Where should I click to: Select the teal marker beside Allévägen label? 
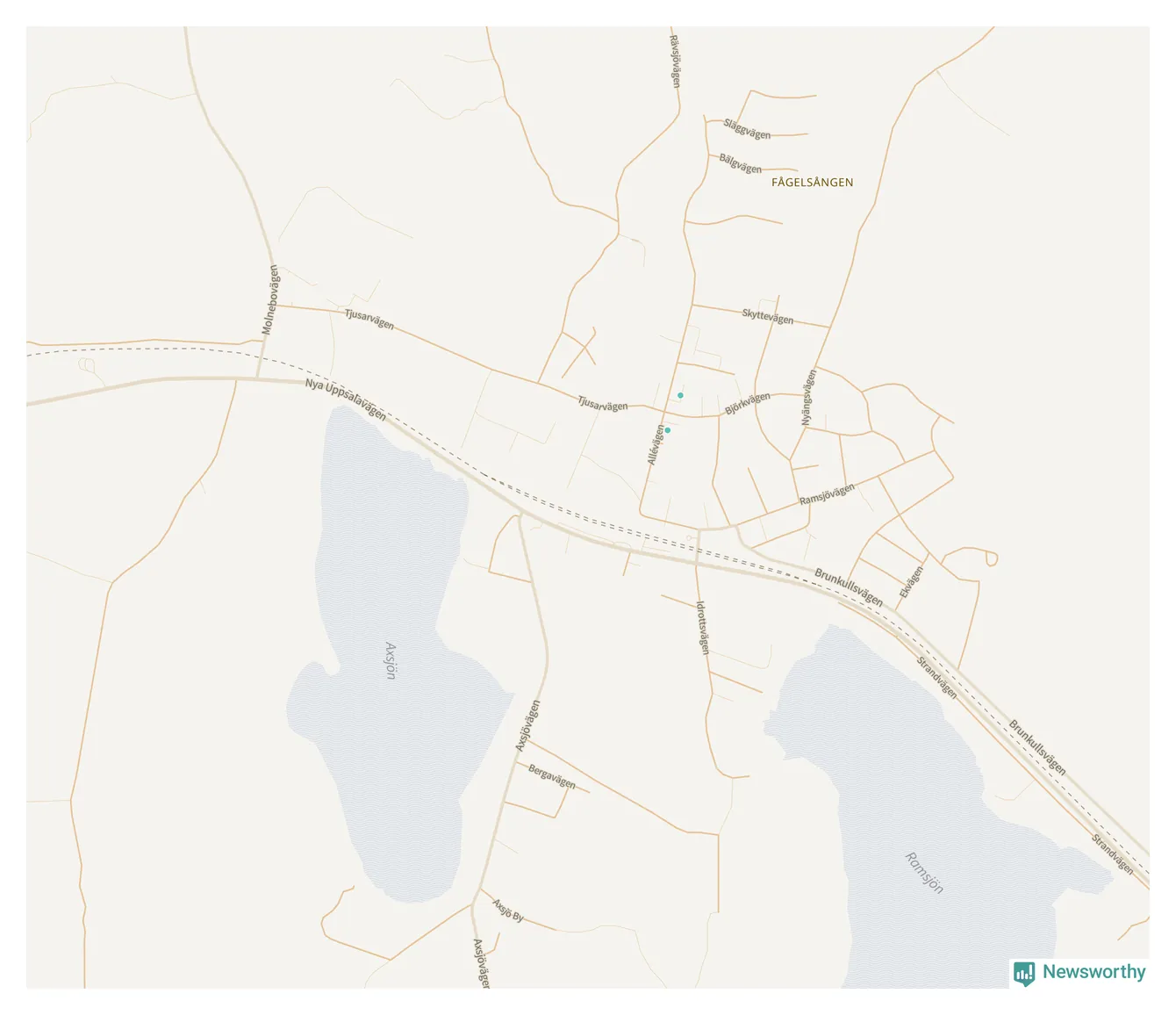(x=667, y=430)
